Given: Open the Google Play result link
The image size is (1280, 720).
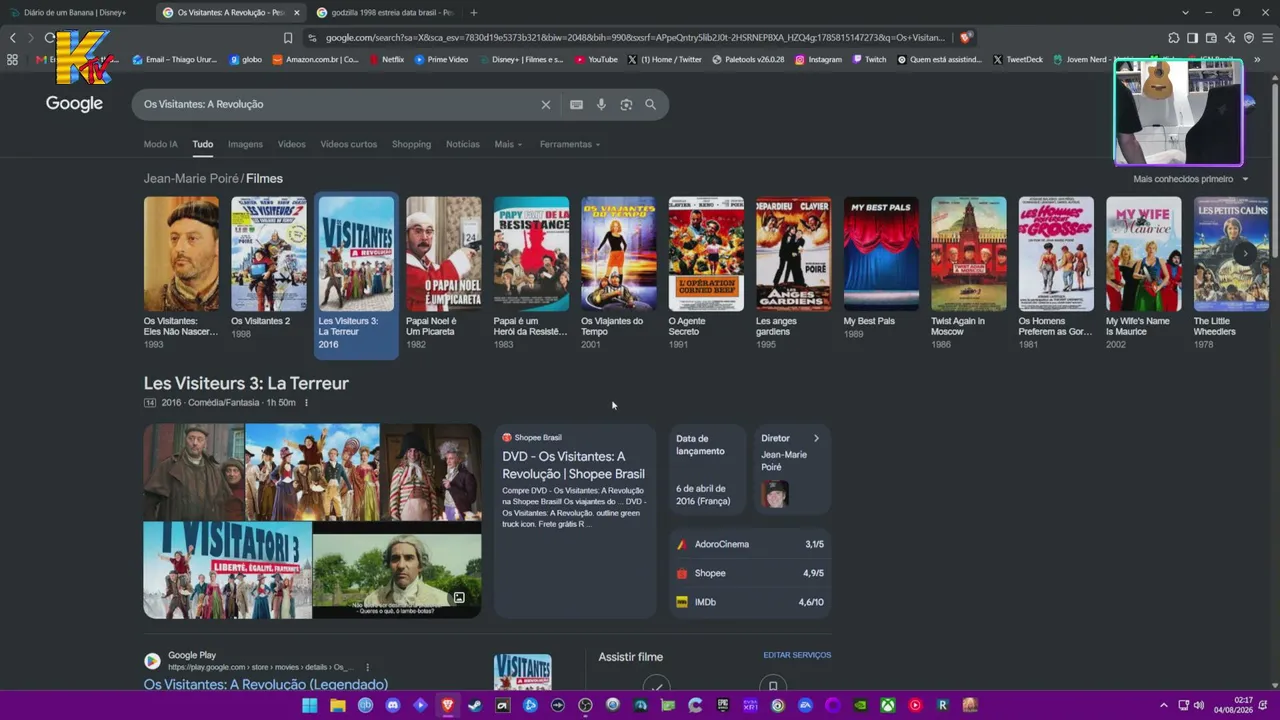Looking at the screenshot, I should [265, 685].
